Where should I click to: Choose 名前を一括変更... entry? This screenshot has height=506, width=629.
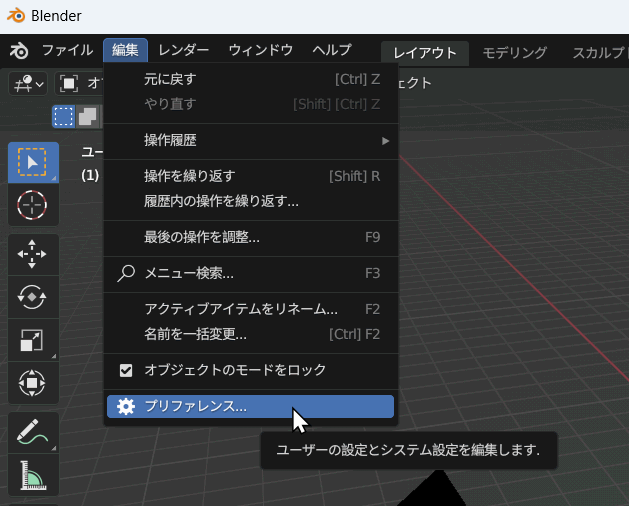pos(251,334)
